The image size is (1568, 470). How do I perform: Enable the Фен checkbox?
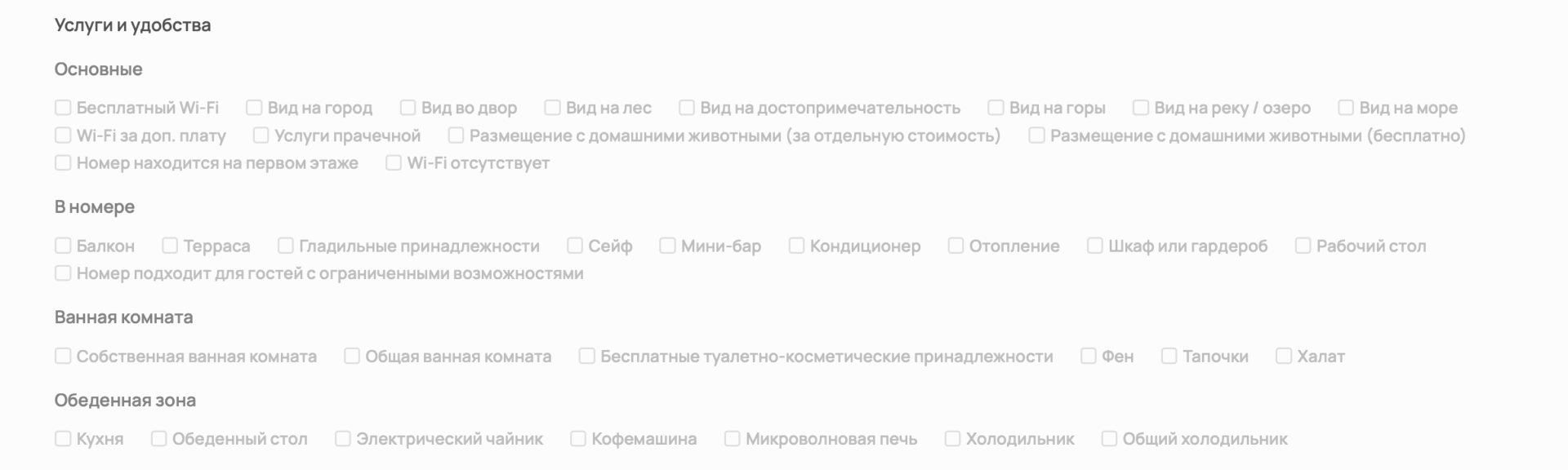coord(1088,357)
